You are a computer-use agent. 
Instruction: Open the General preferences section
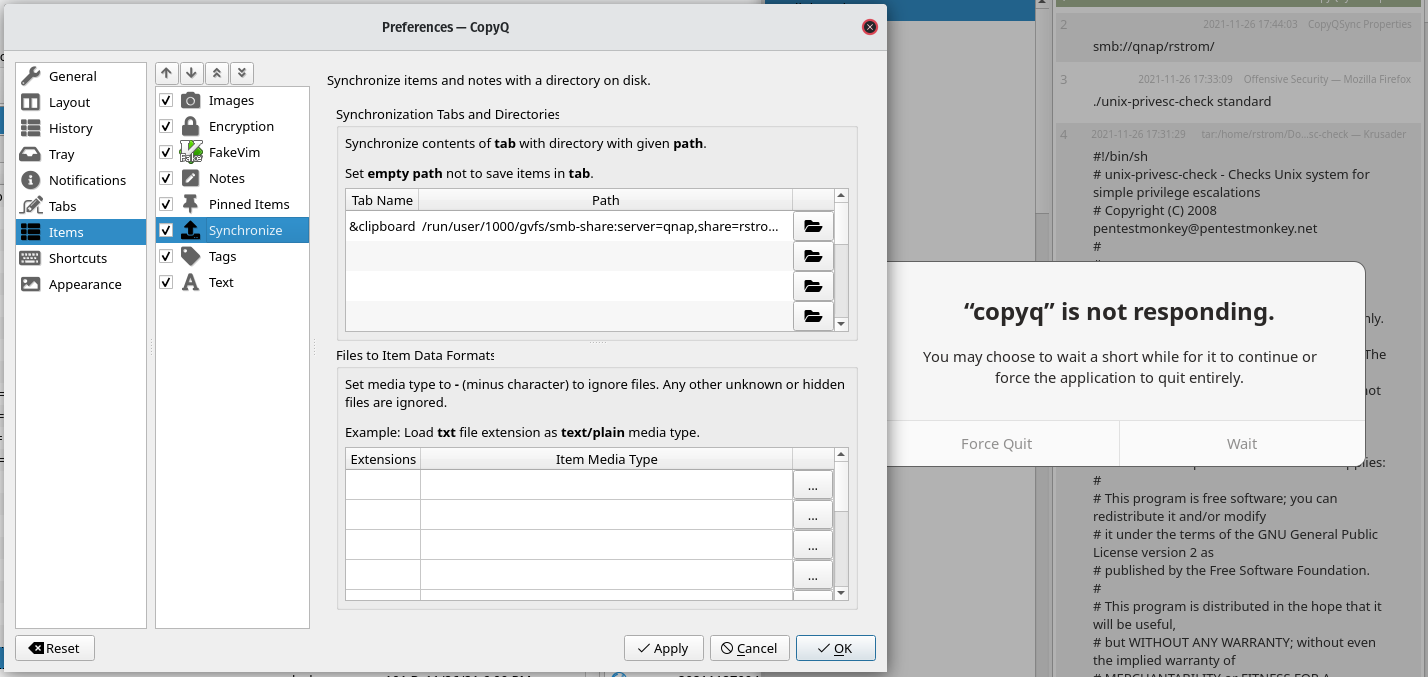(70, 76)
